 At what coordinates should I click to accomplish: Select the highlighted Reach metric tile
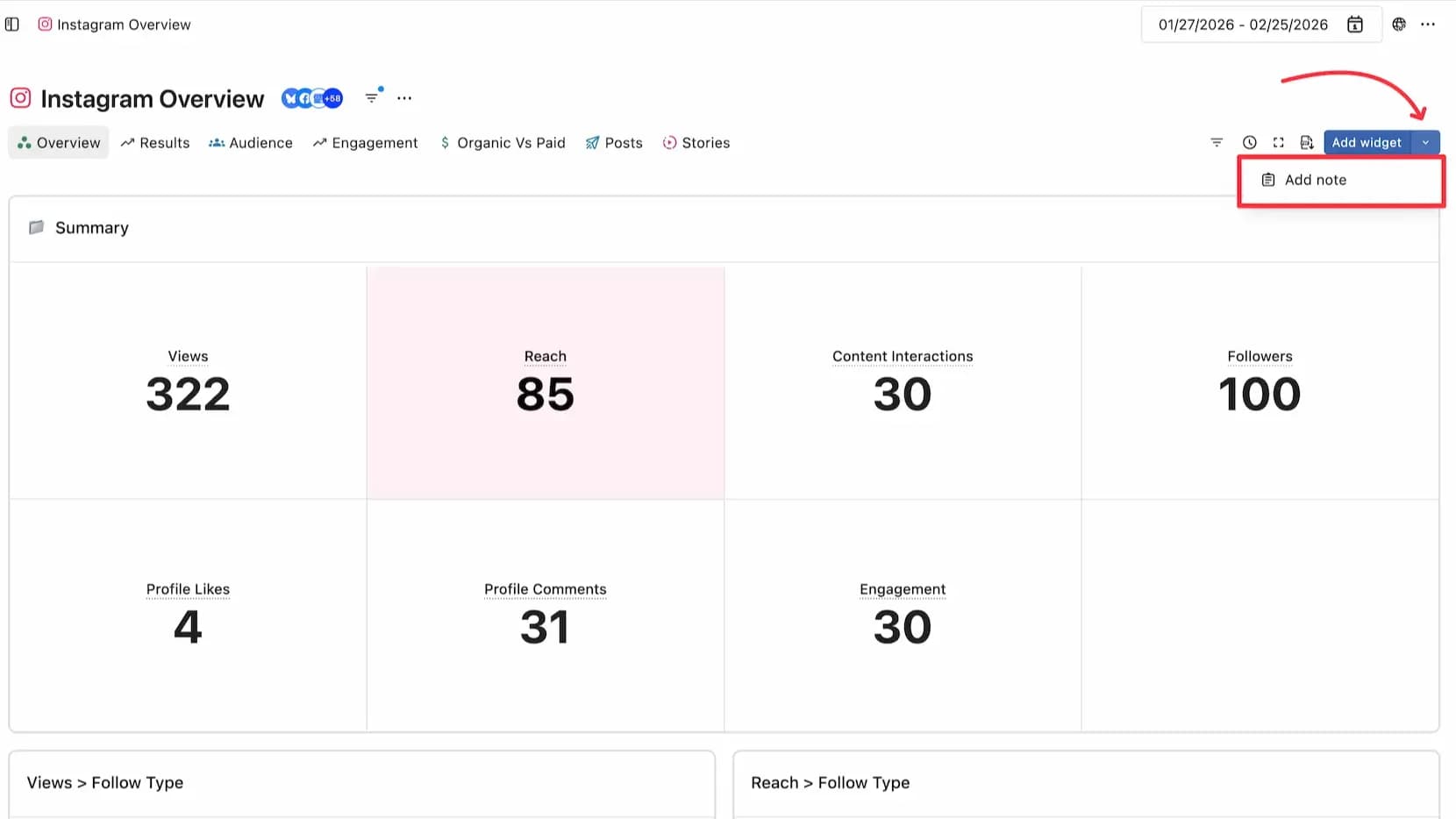[x=546, y=383]
